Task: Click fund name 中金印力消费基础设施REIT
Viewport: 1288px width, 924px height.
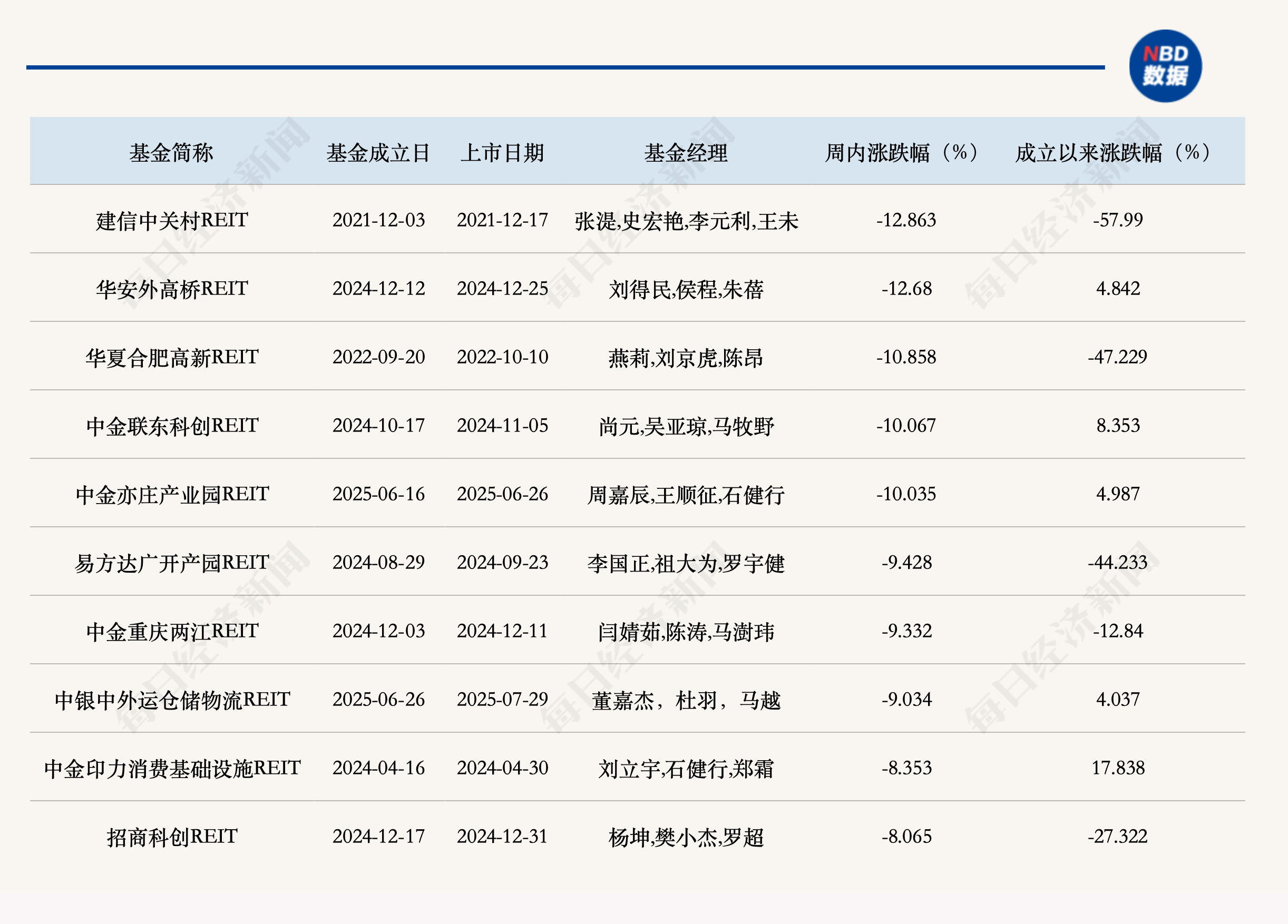Action: click(x=172, y=769)
